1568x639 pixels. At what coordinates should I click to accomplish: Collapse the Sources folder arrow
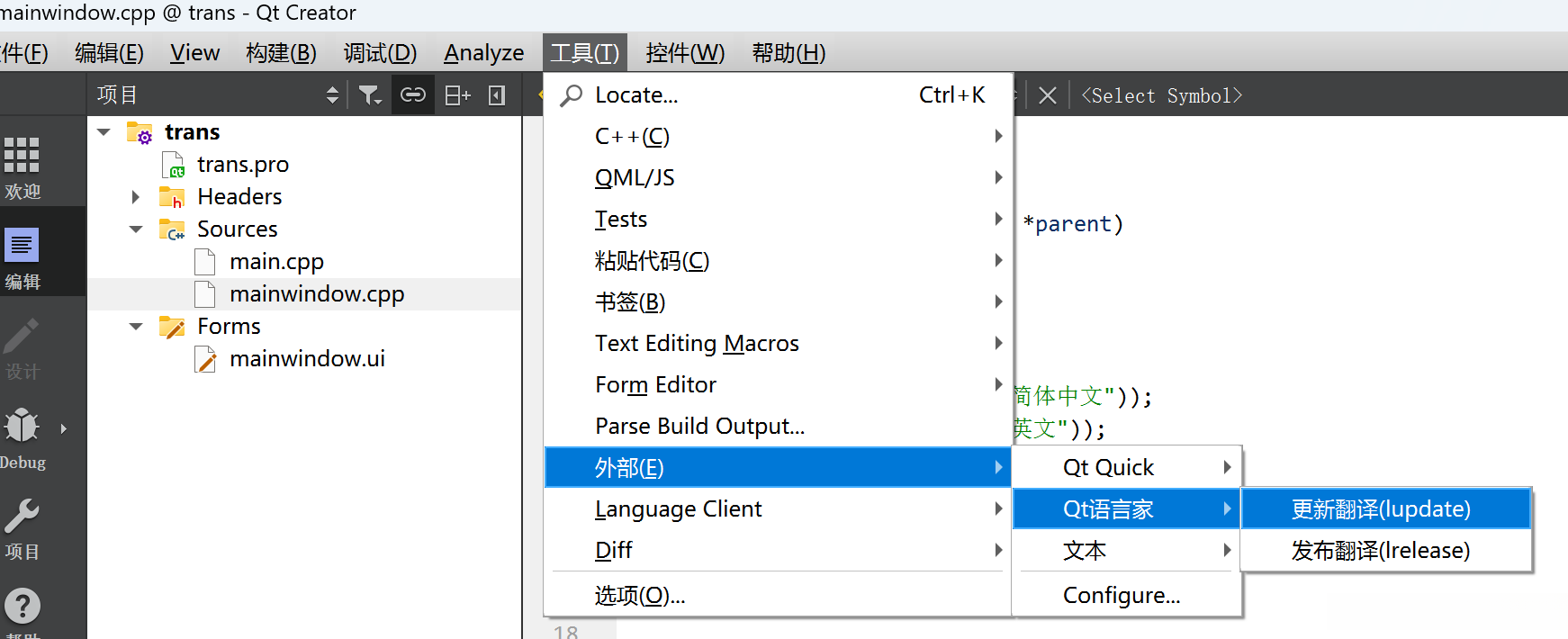(x=136, y=229)
